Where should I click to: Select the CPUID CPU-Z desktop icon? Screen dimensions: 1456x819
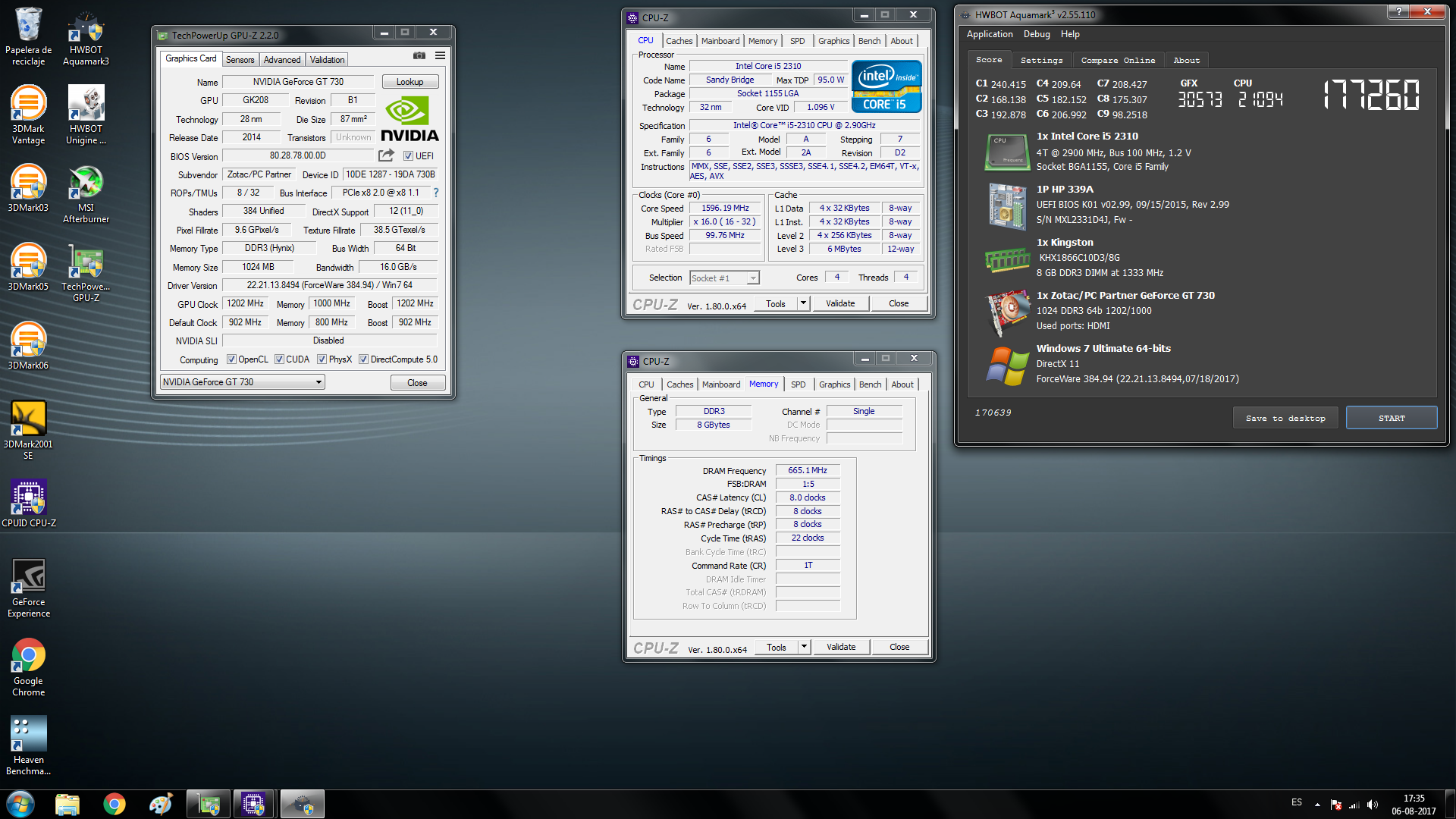(29, 504)
